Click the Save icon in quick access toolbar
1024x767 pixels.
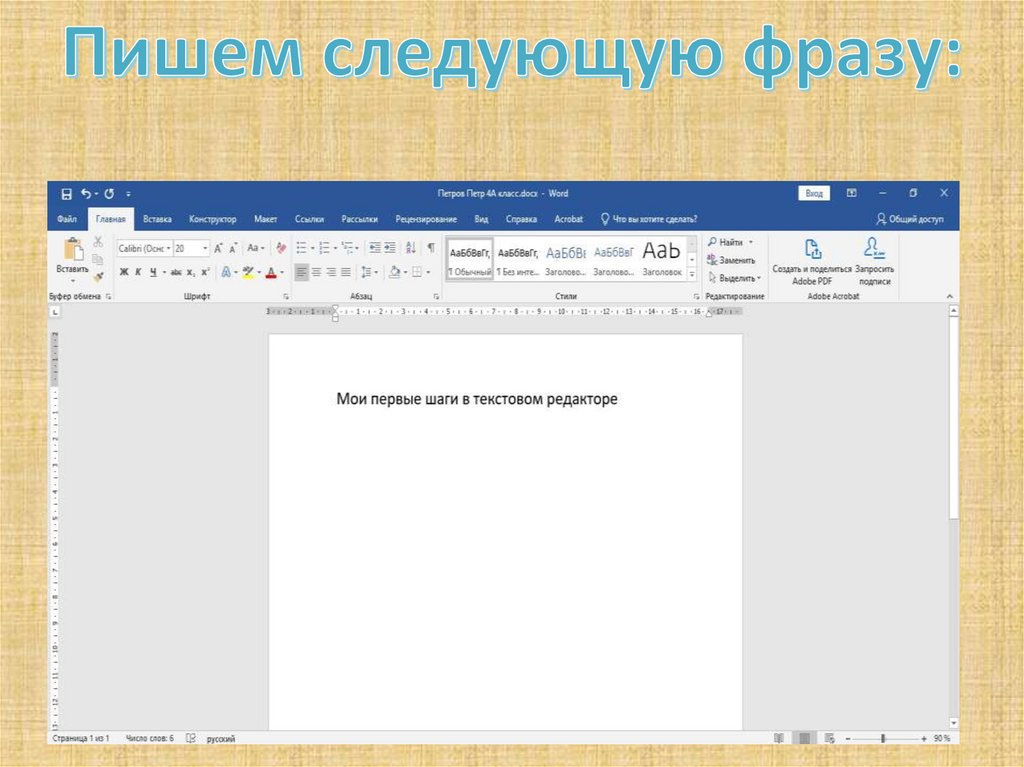[66, 194]
